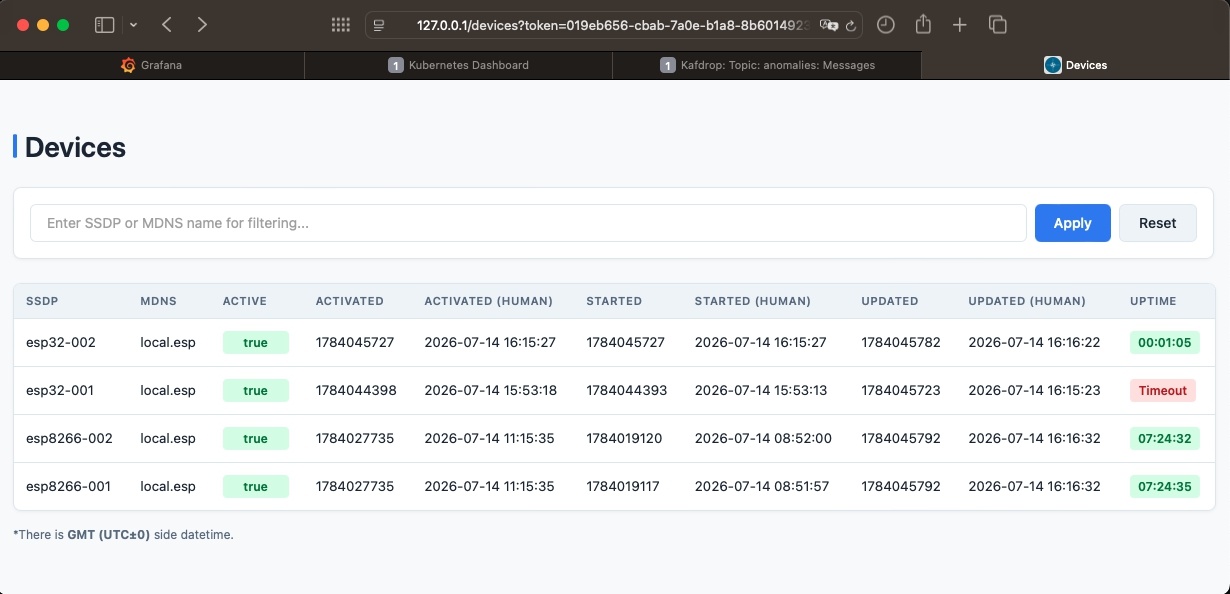Select the esp32-001 device name
The width and height of the screenshot is (1230, 594).
point(60,390)
